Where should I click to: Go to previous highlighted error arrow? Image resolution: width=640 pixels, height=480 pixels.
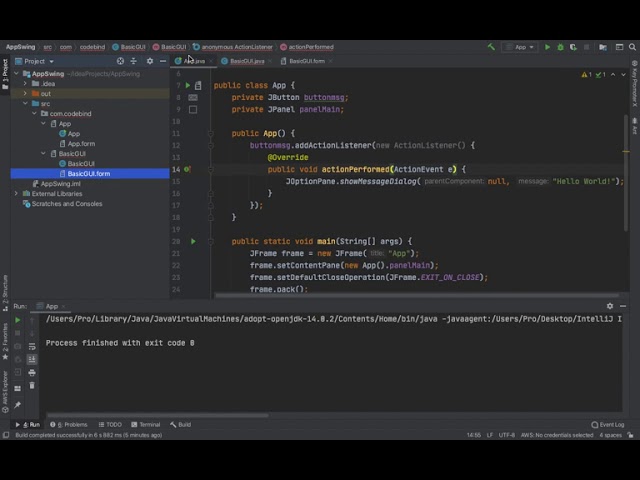click(613, 75)
